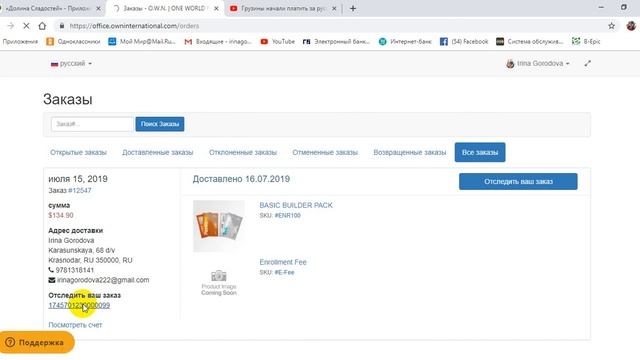The image size is (640, 360).
Task: Open the Chrome profile avatar
Action: coord(631,26)
